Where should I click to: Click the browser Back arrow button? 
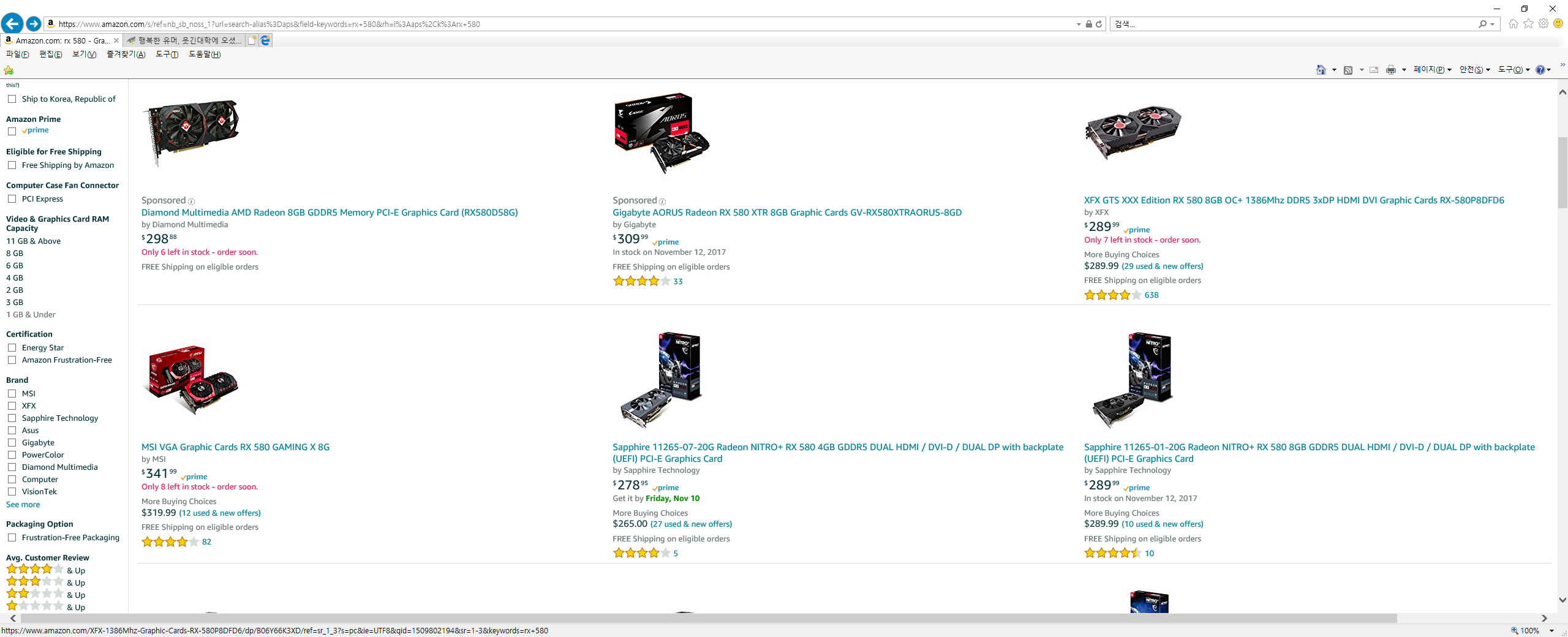[x=12, y=24]
